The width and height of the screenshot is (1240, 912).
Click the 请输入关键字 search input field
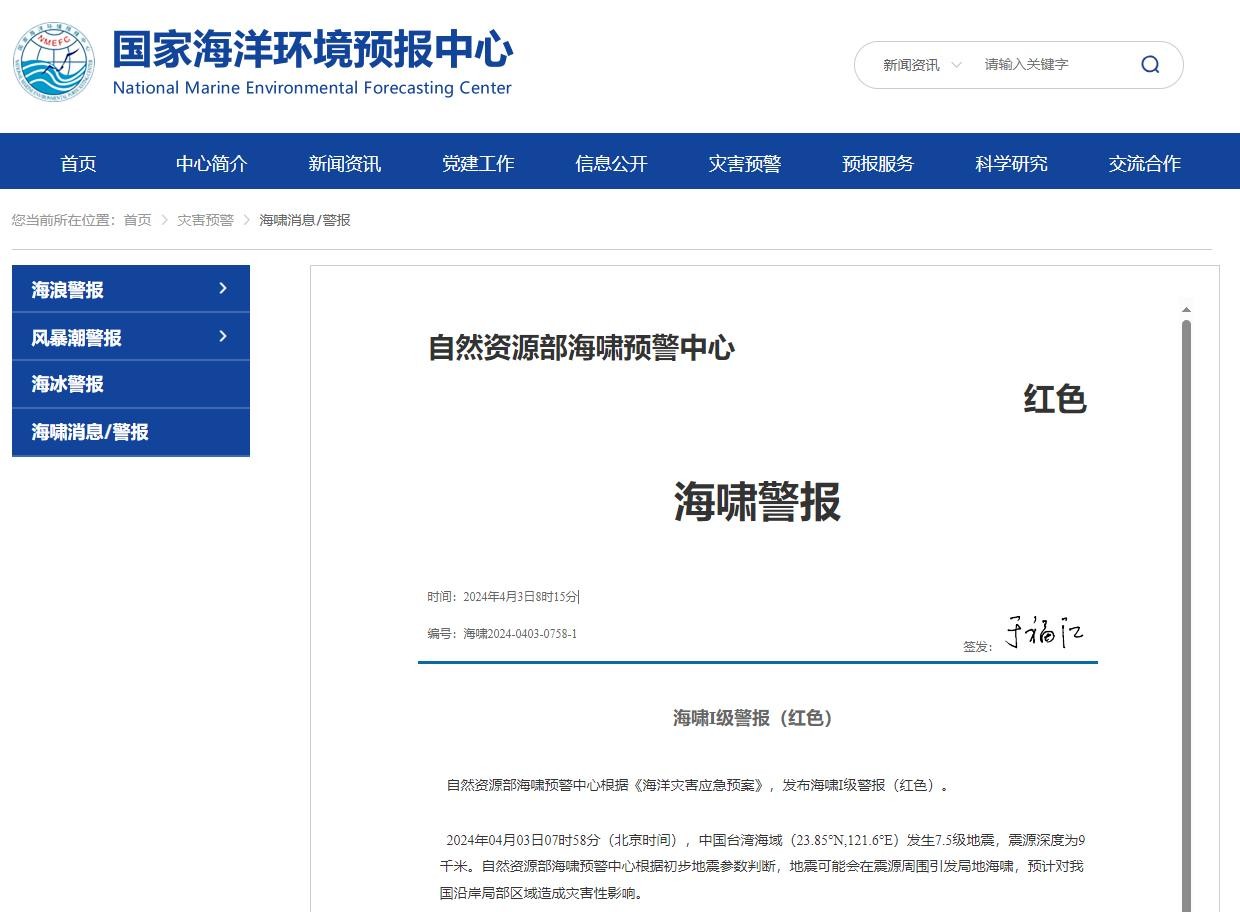tap(1050, 65)
